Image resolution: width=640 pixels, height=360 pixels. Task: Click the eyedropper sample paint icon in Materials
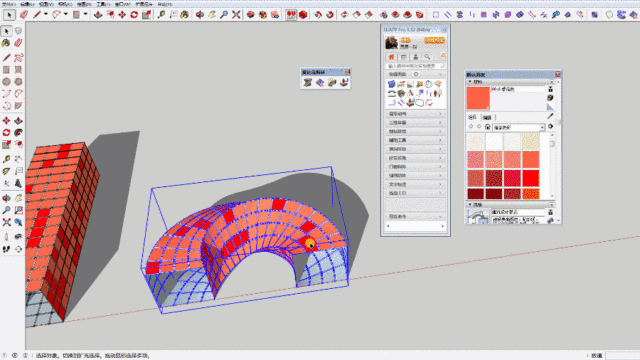click(x=550, y=116)
